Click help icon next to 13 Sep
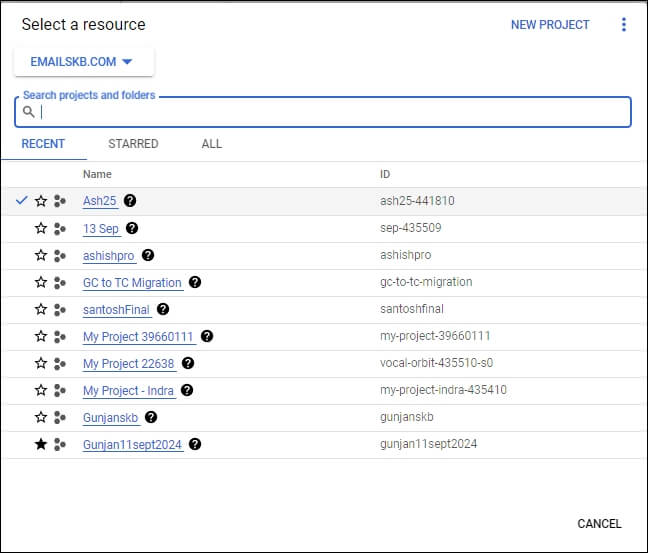Image resolution: width=648 pixels, height=553 pixels. point(132,228)
